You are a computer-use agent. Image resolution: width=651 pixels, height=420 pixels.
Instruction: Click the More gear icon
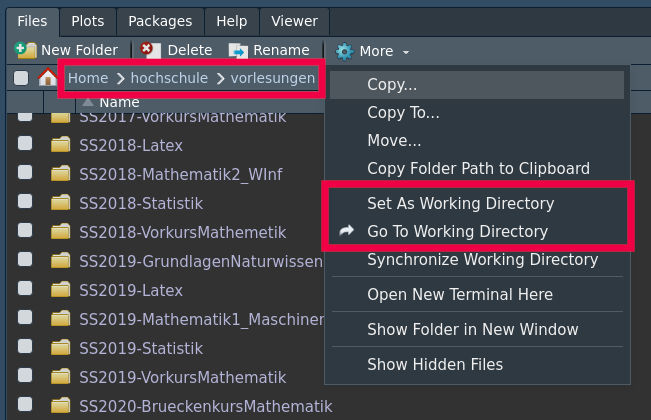point(344,51)
